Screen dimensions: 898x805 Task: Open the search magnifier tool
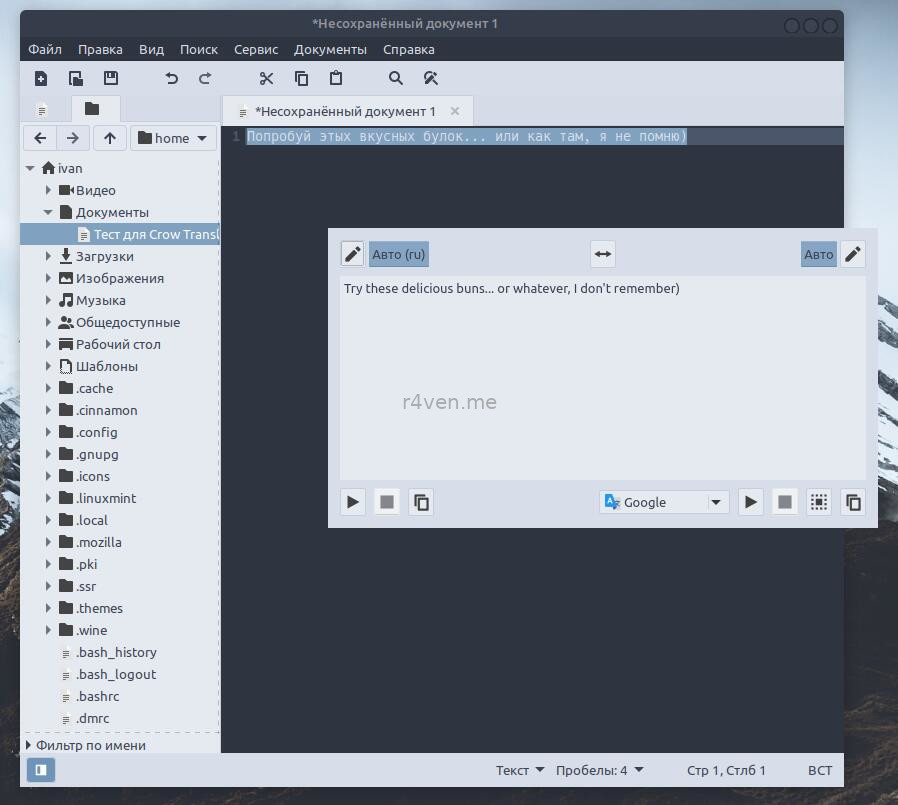click(396, 79)
